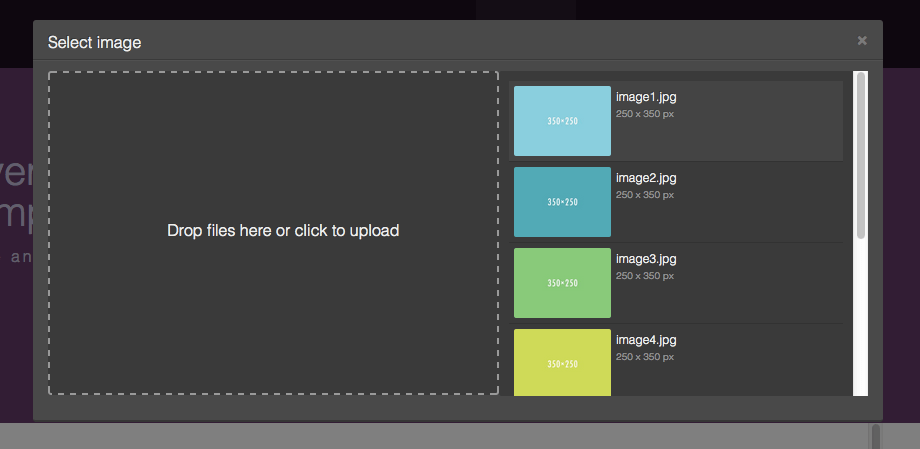Click the image list scrollbar track below thumb
Image resolution: width=920 pixels, height=449 pixels.
tap(861, 320)
